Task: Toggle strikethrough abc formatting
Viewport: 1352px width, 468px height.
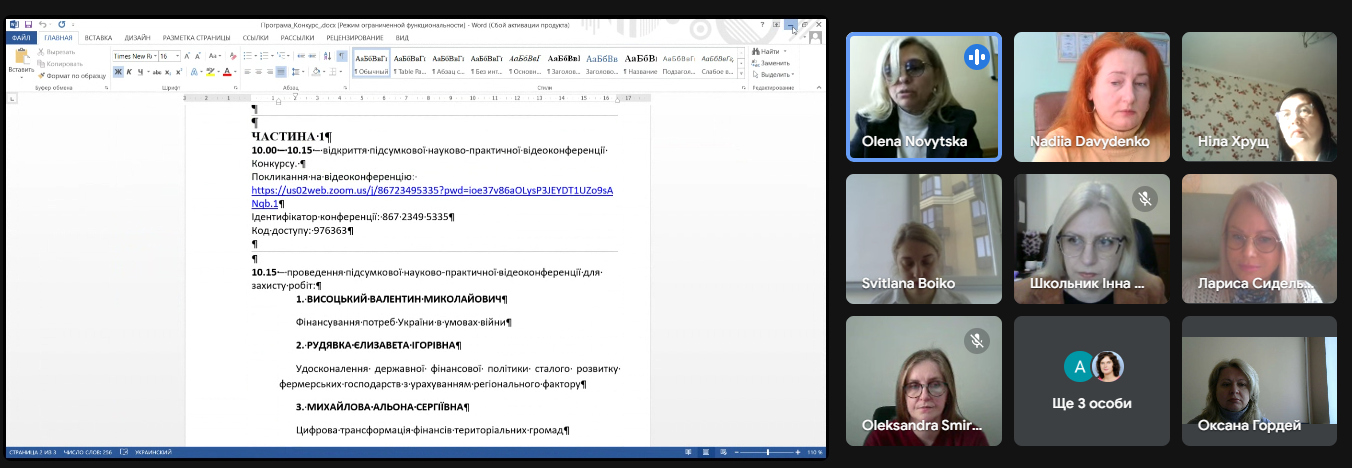Action: point(157,72)
